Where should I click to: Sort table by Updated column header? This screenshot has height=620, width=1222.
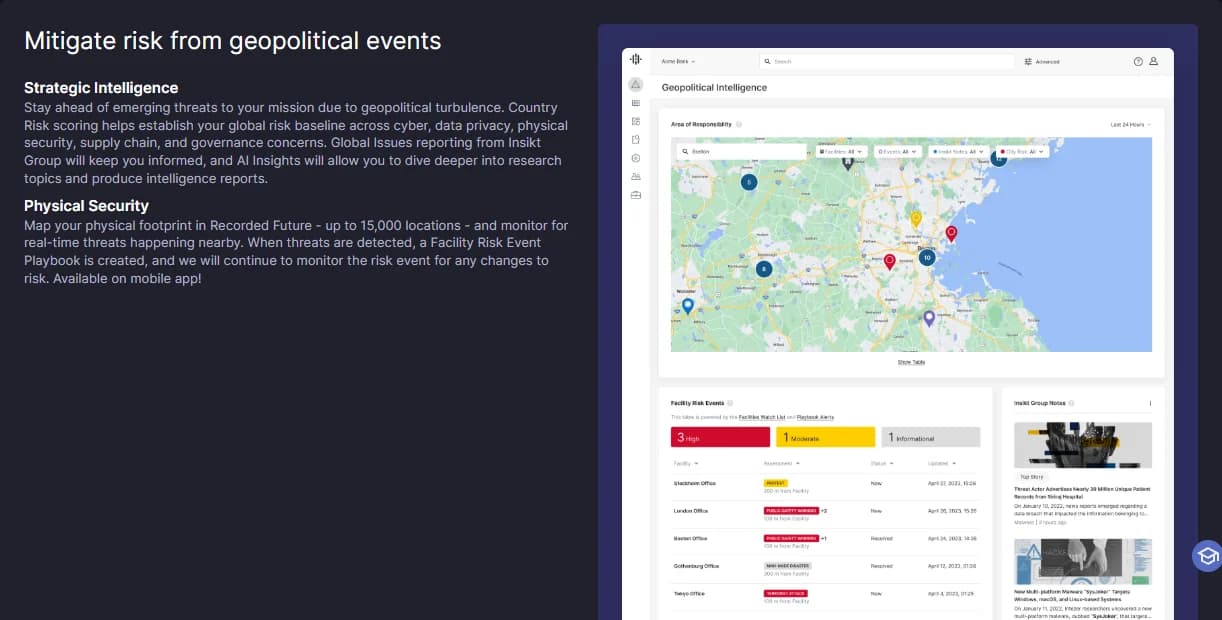click(941, 464)
